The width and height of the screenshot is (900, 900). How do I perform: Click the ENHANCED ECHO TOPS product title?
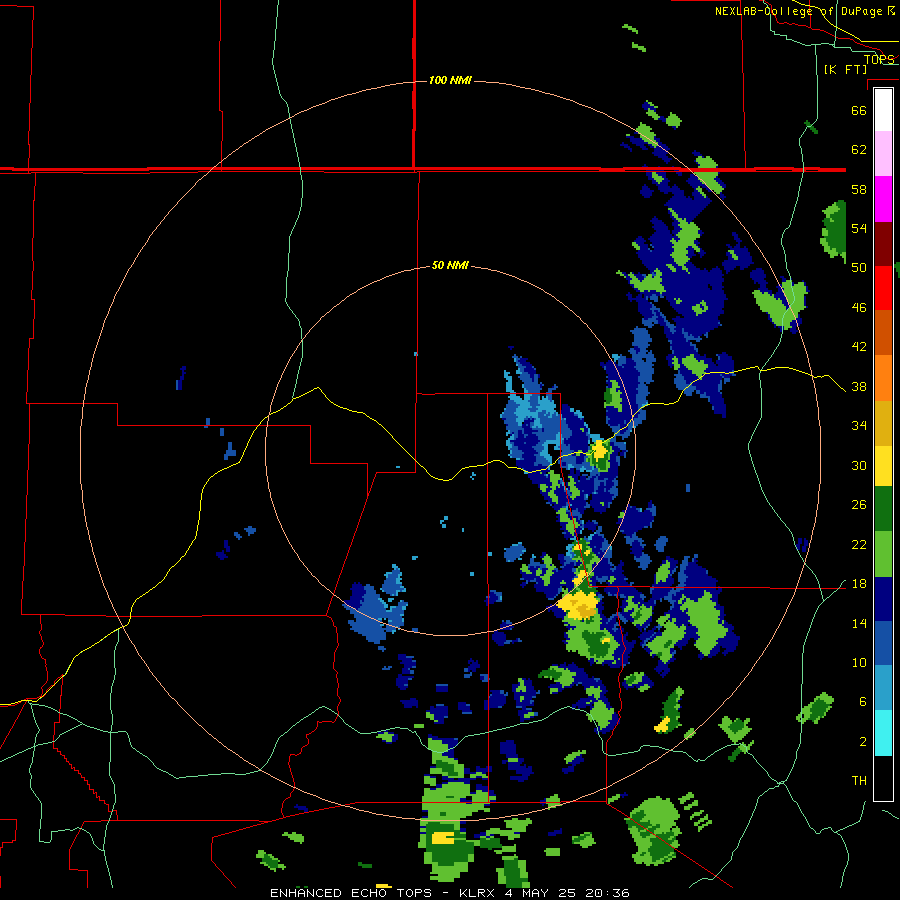[351, 893]
